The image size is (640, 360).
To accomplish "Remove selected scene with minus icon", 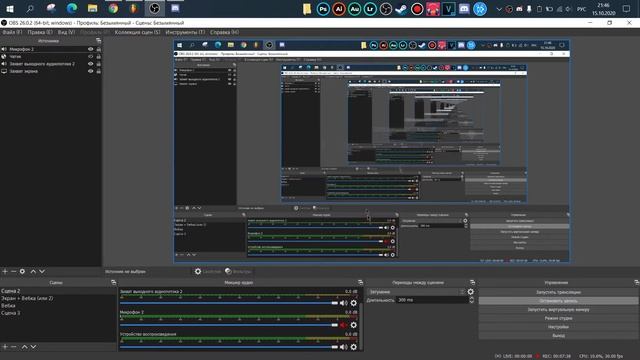I will 13,347.
